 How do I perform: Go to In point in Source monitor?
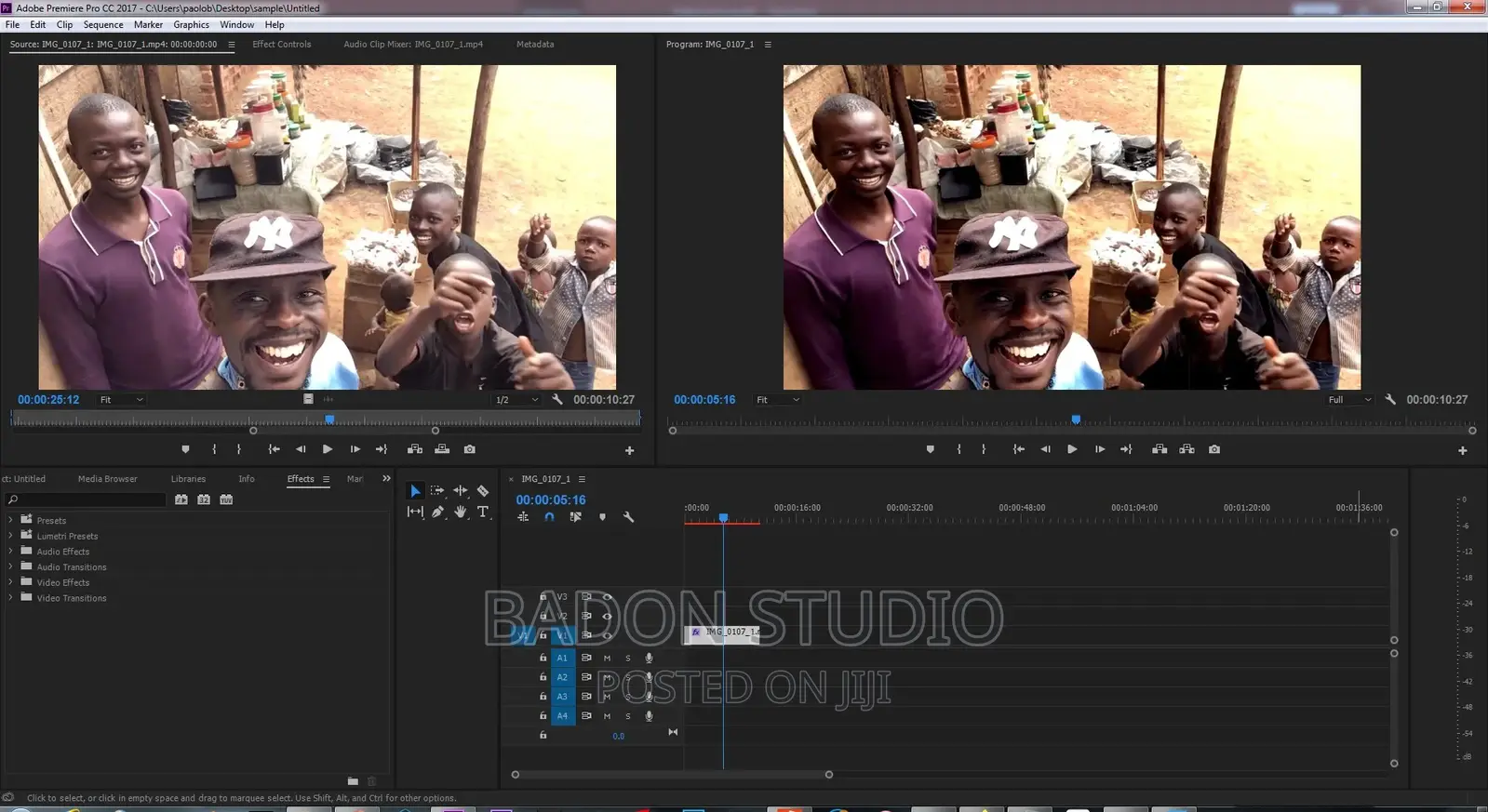274,449
